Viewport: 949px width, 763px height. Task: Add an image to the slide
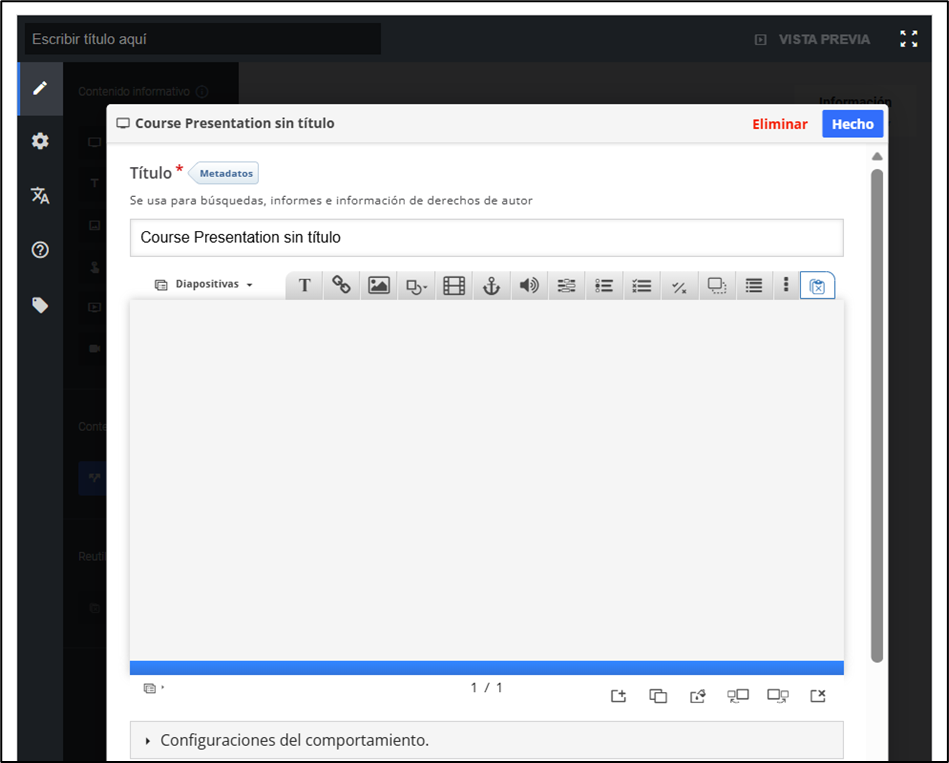(x=378, y=286)
